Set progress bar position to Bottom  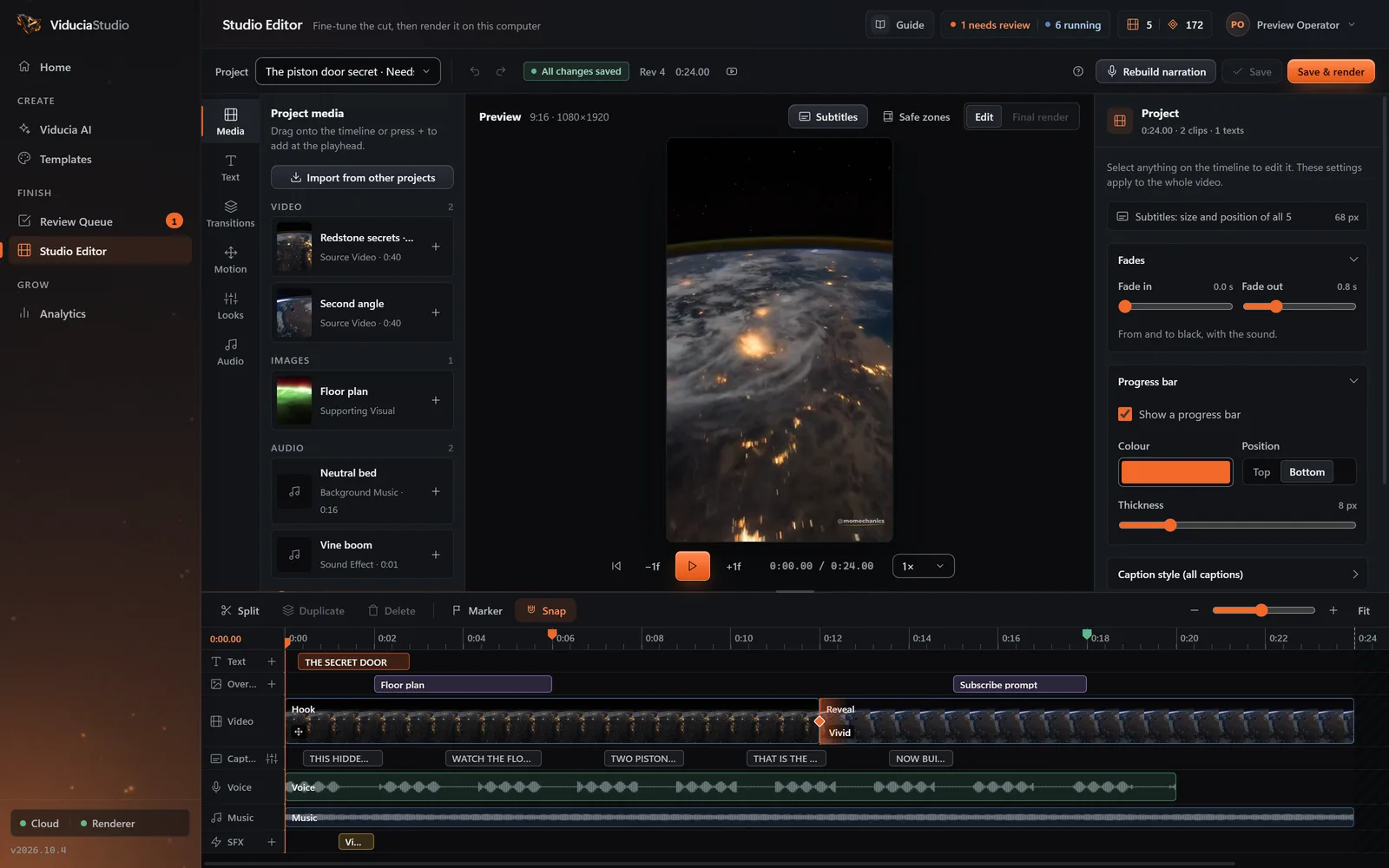[x=1307, y=471]
